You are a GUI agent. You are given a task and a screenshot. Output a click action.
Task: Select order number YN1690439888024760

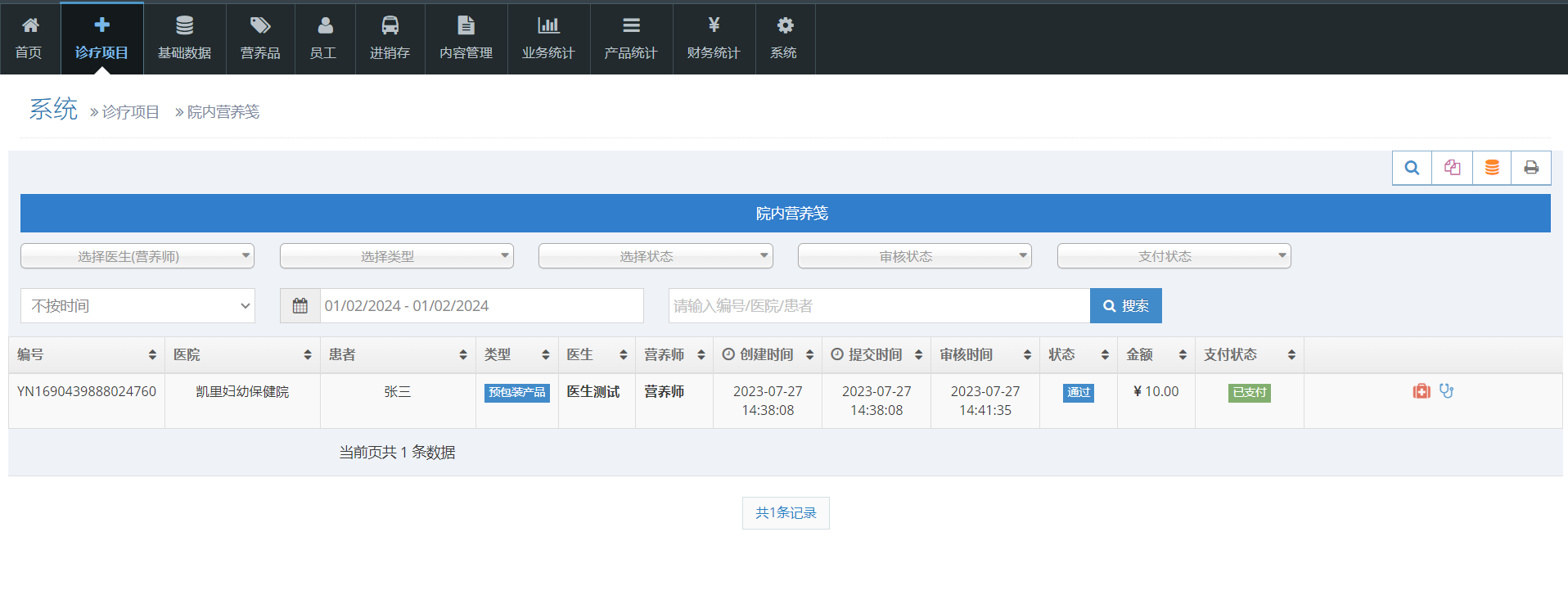(x=87, y=391)
